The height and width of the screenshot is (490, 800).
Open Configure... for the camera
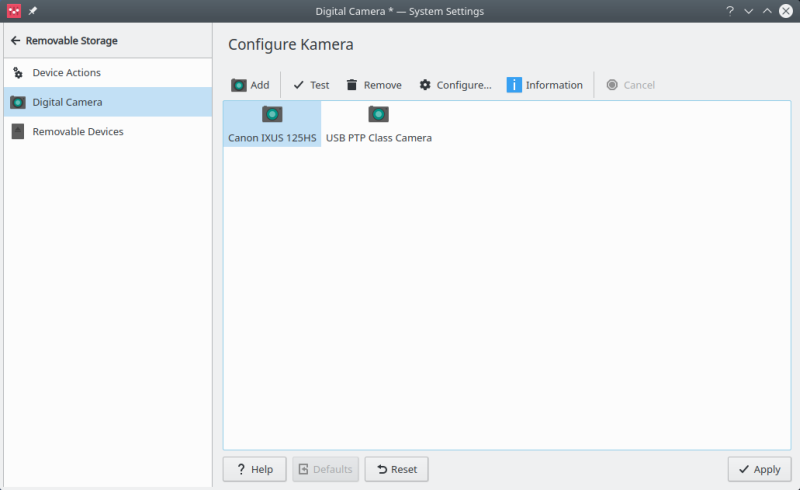[456, 85]
